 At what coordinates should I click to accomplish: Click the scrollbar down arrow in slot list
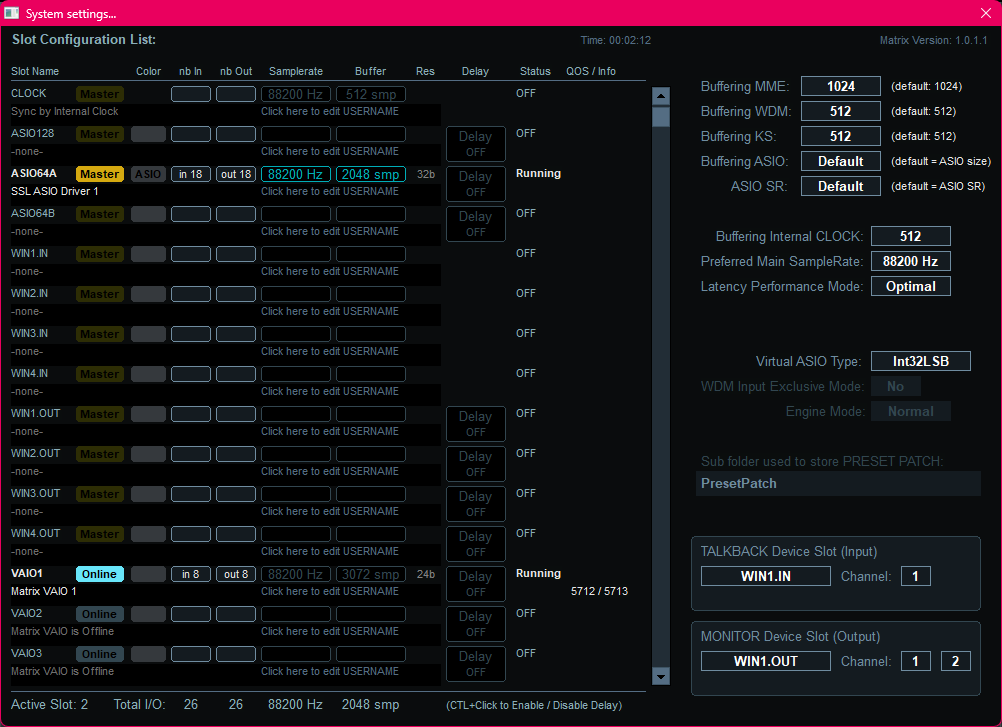coord(660,676)
